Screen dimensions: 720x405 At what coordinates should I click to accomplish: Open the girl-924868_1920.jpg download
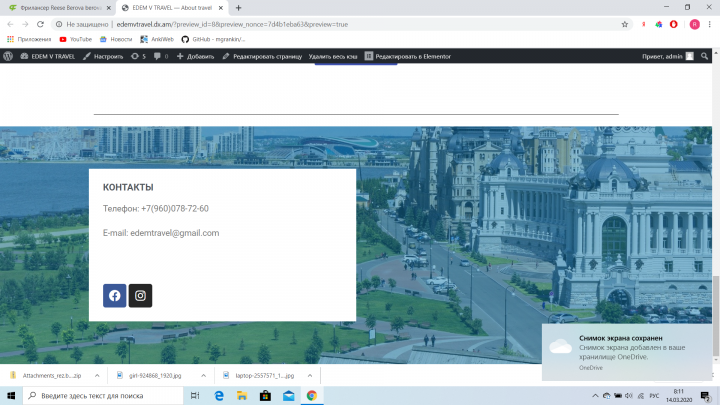[x=150, y=376]
